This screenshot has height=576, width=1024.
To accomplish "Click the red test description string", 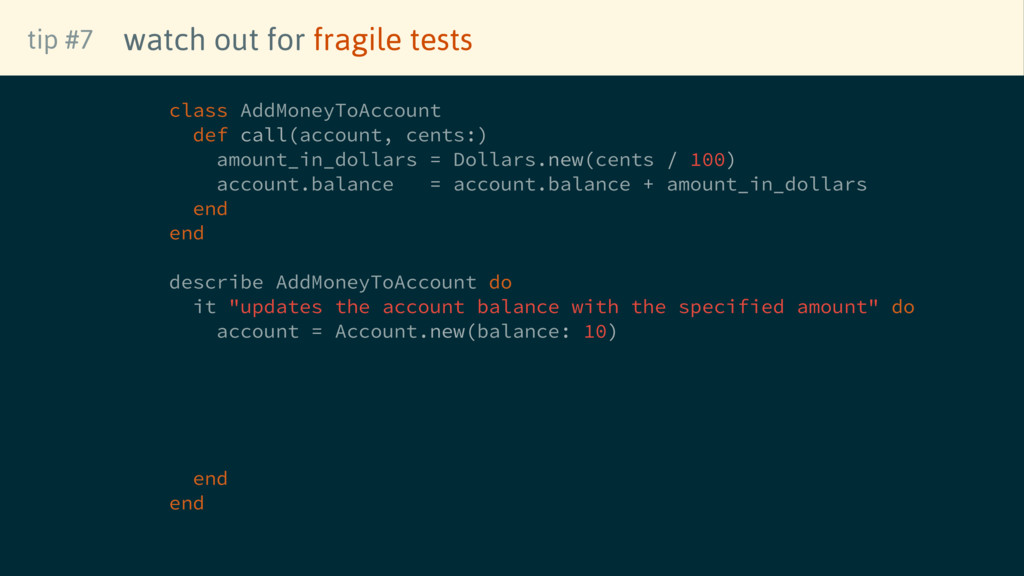I will [x=554, y=307].
